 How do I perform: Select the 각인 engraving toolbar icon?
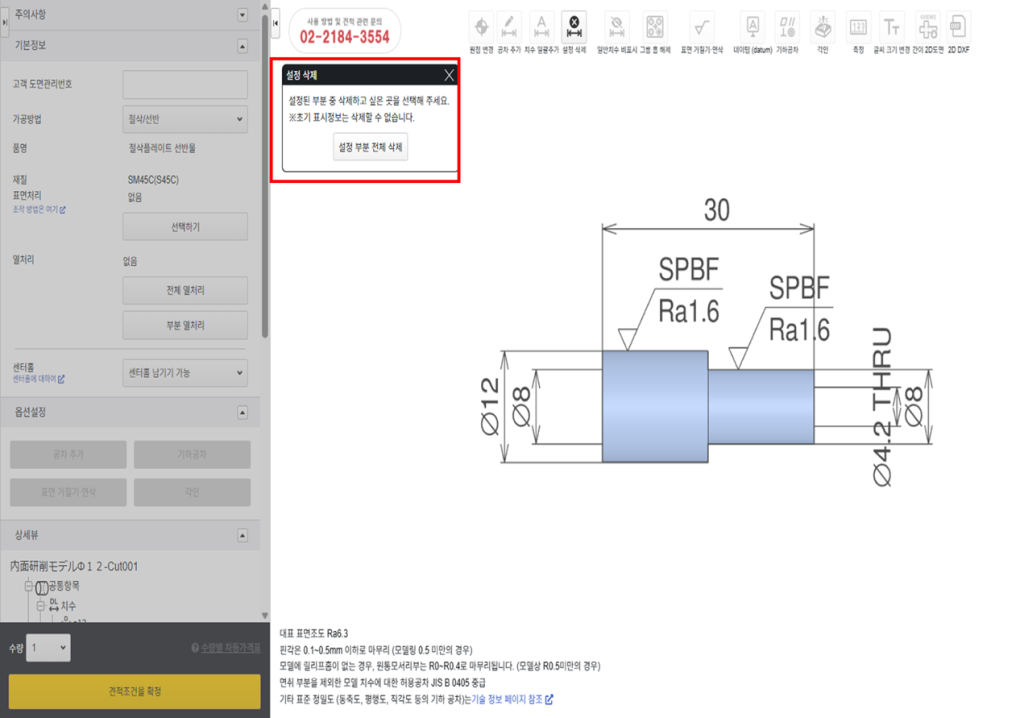(823, 27)
